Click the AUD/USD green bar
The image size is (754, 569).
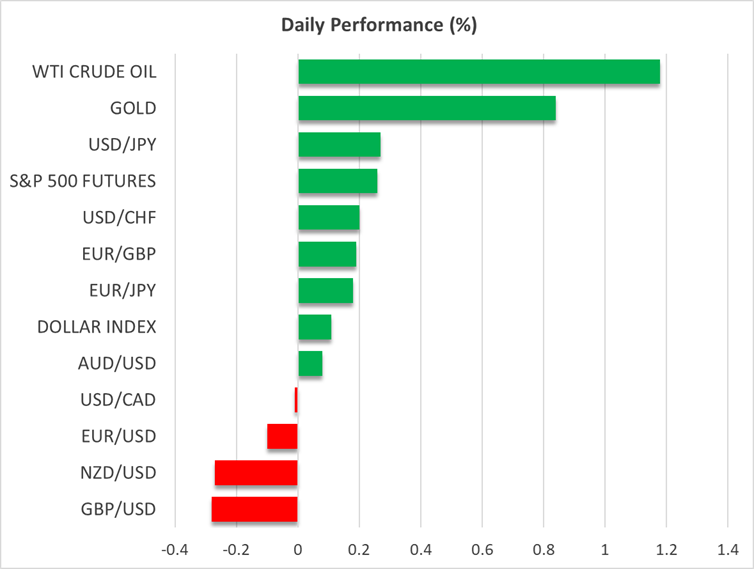click(x=310, y=364)
